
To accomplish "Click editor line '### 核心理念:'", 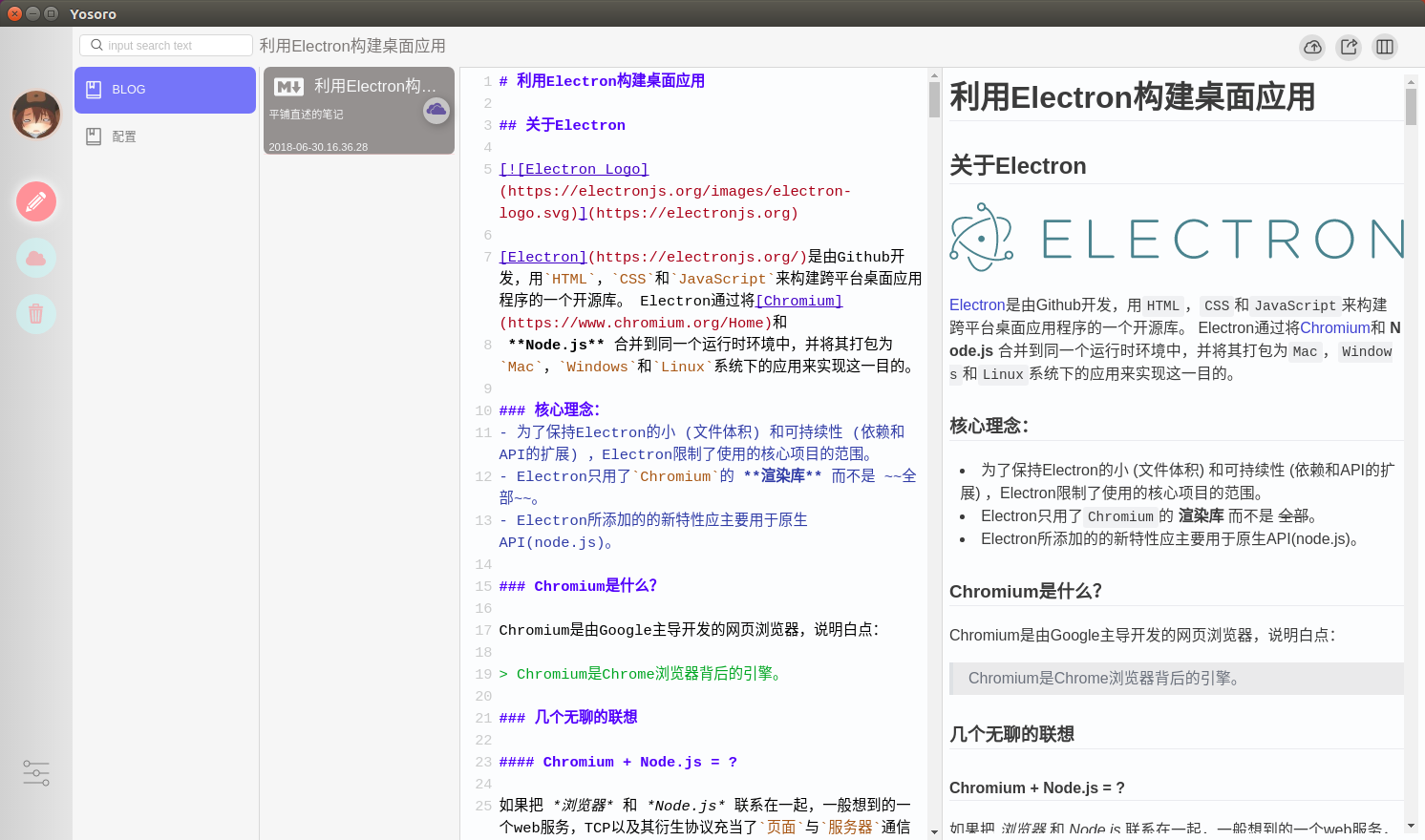I will coord(549,410).
